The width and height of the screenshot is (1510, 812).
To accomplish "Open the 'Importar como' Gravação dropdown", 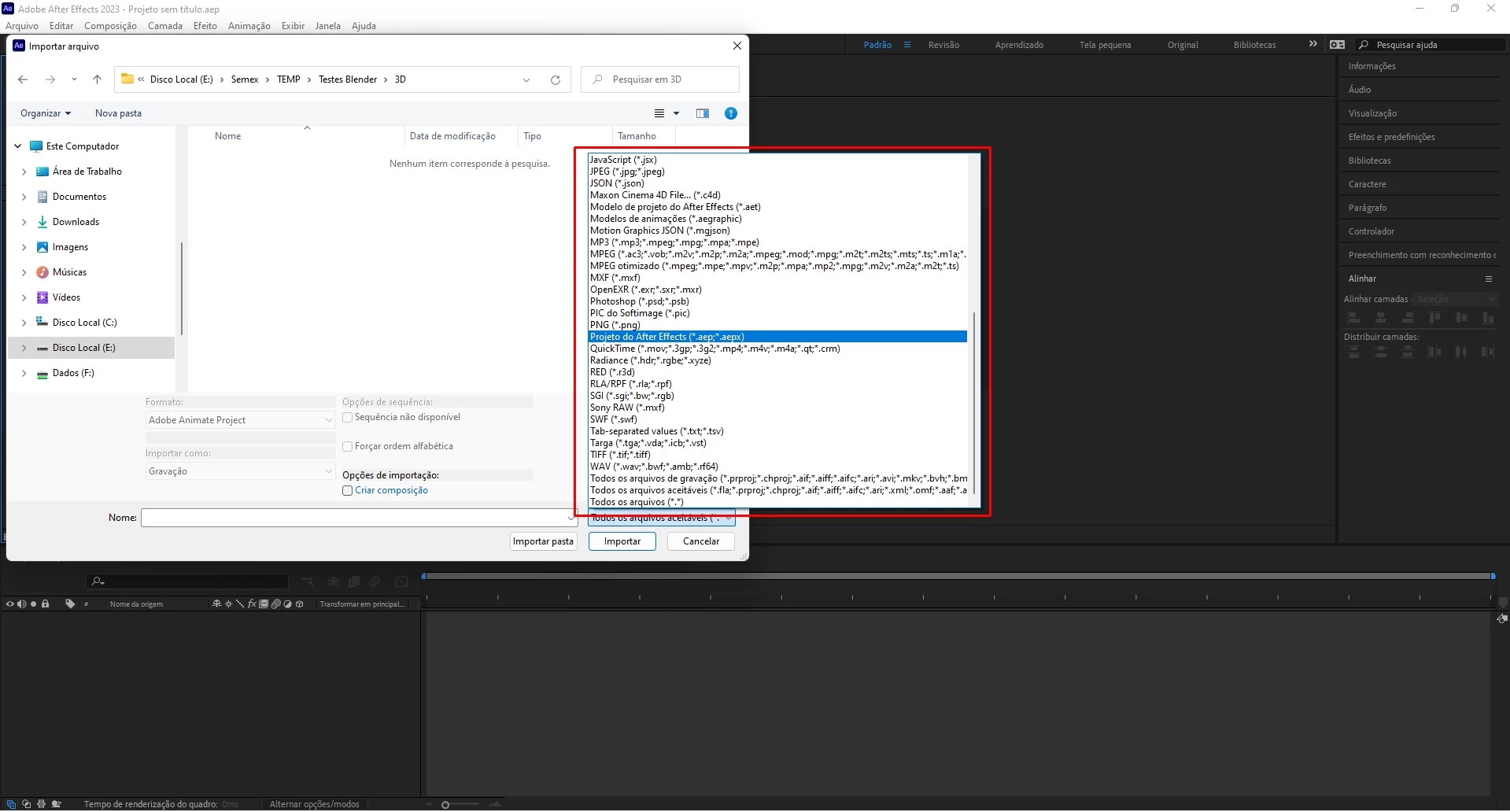I will pyautogui.click(x=241, y=471).
